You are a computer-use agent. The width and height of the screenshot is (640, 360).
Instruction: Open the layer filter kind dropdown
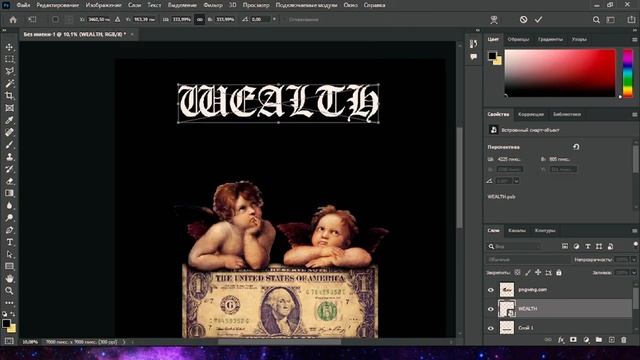(x=515, y=247)
